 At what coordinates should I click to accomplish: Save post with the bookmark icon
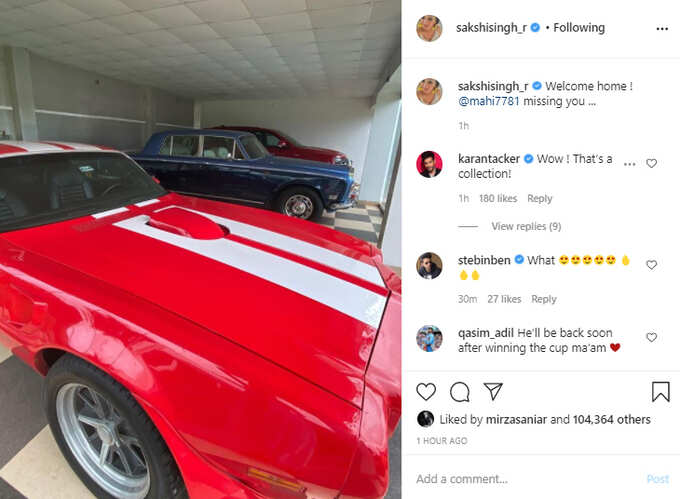[660, 392]
